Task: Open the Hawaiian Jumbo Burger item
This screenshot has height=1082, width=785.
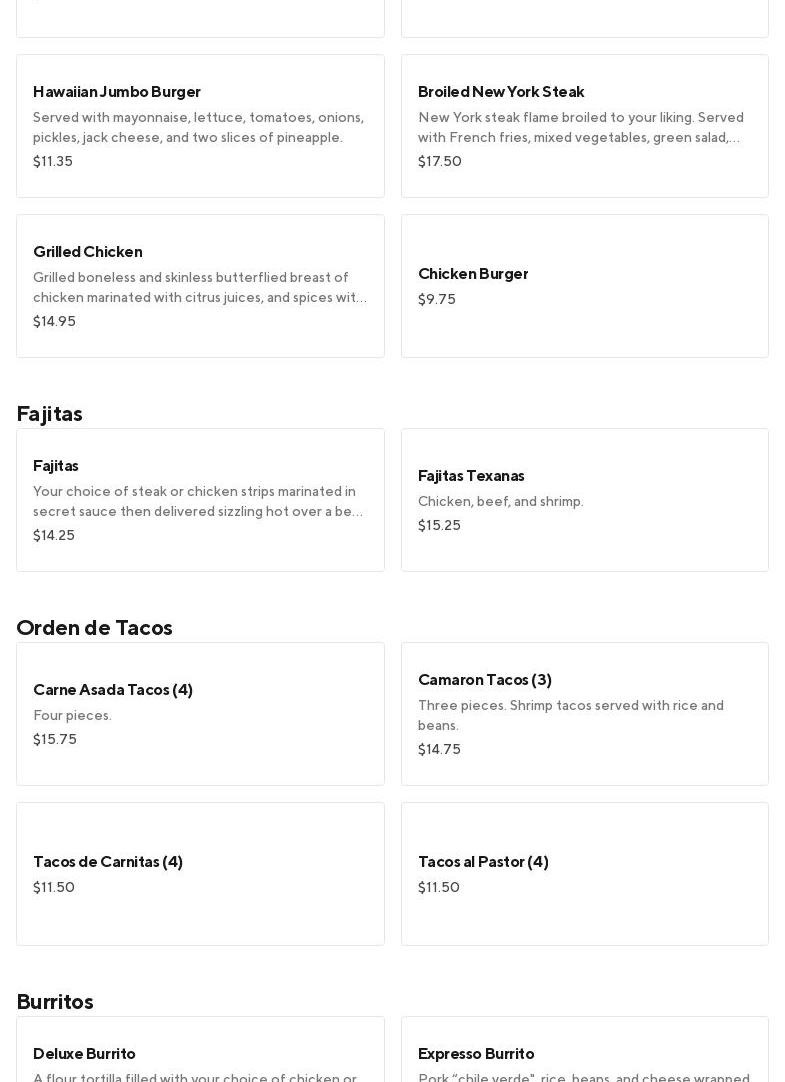Action: (x=200, y=125)
